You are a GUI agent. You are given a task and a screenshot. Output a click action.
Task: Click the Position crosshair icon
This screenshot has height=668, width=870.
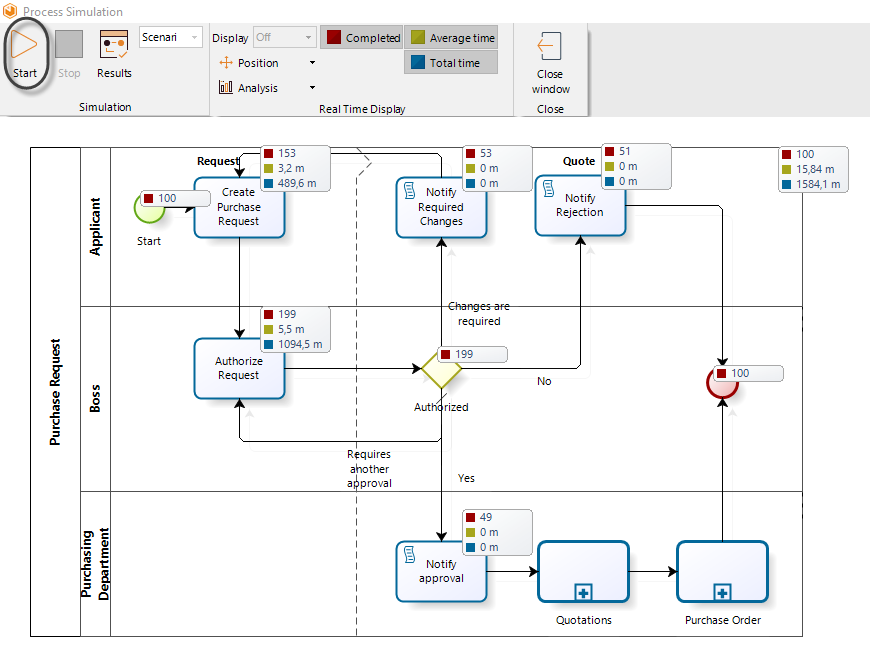pyautogui.click(x=226, y=63)
